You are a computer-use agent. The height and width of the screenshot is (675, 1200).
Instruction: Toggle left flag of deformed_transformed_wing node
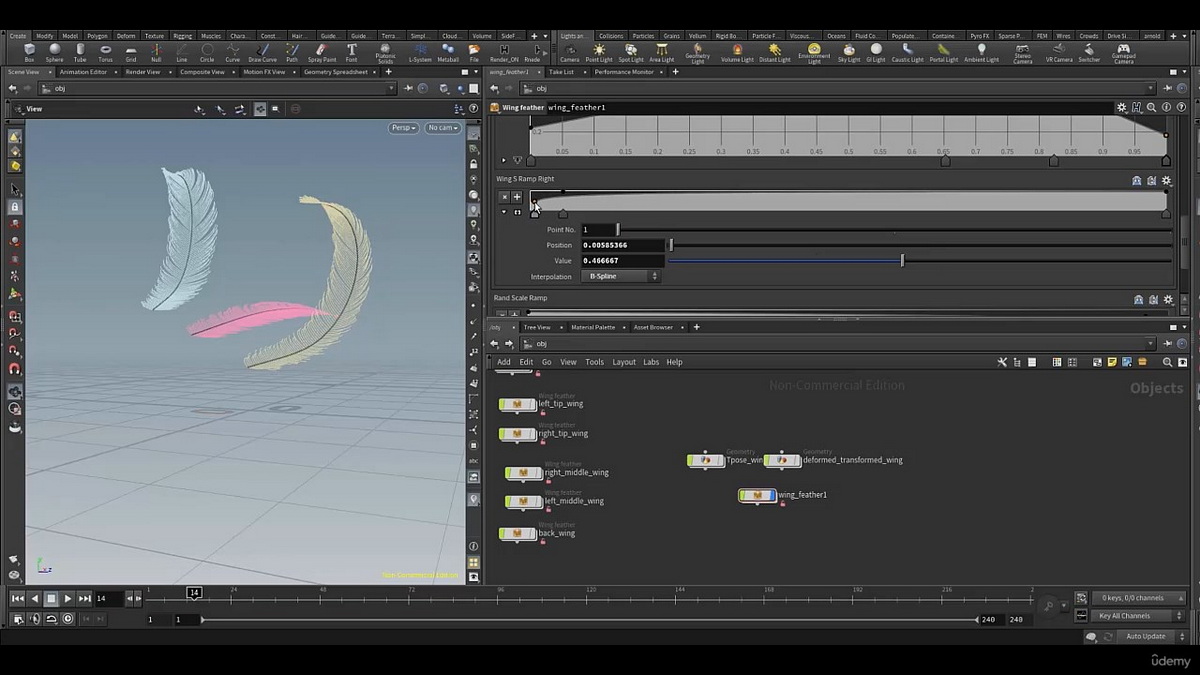click(769, 460)
